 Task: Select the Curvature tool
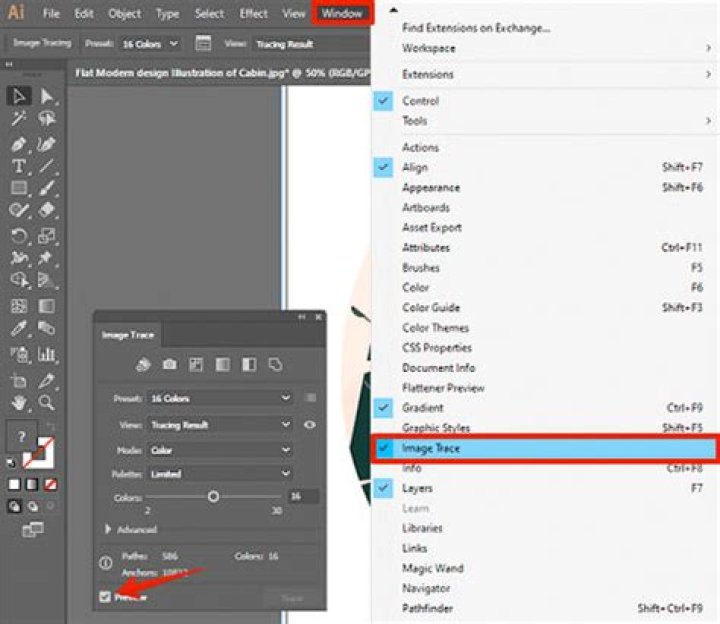46,144
